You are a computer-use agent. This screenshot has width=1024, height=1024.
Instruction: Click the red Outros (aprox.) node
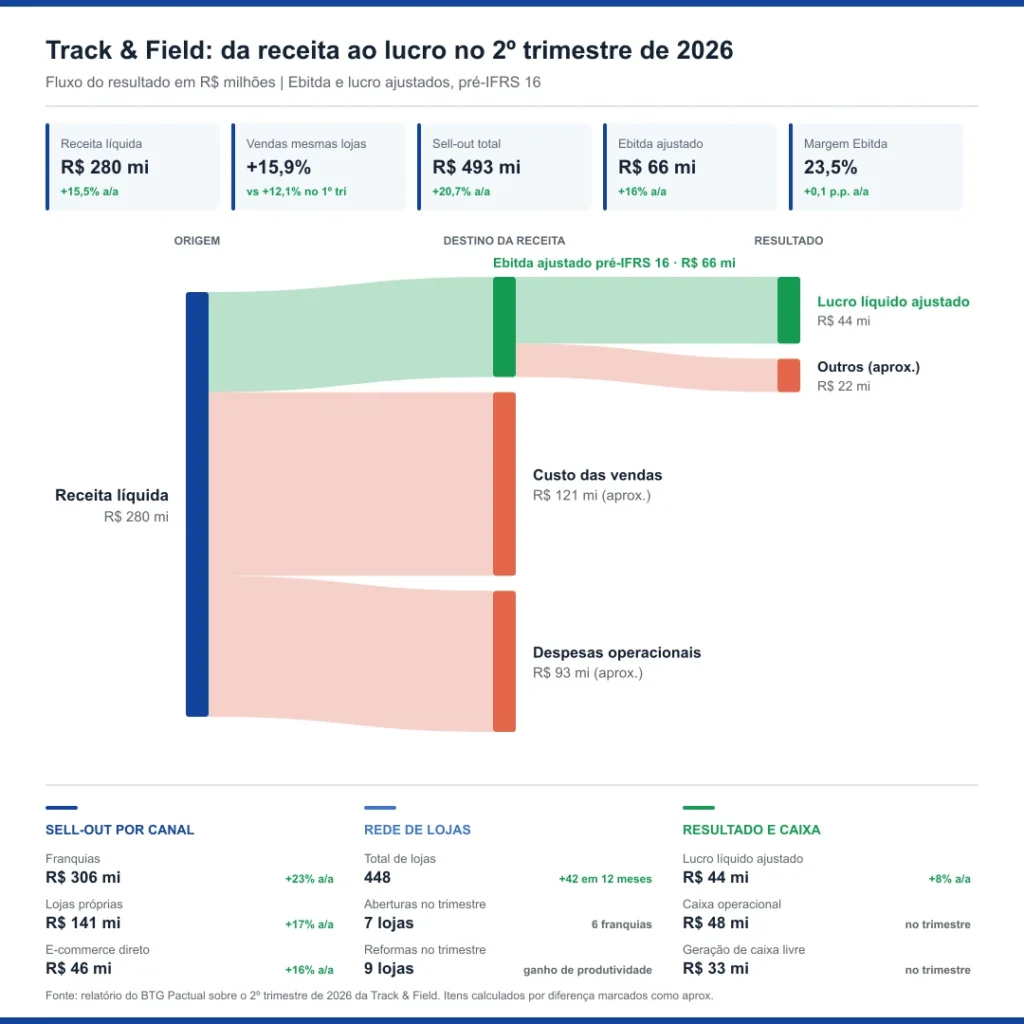[788, 376]
